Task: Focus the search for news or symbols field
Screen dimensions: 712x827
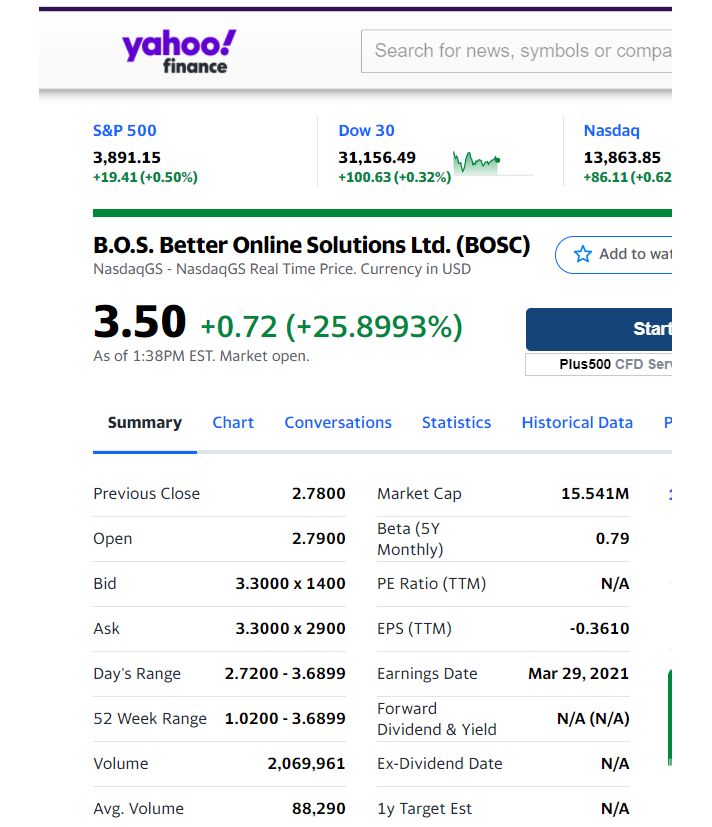Action: pos(517,51)
